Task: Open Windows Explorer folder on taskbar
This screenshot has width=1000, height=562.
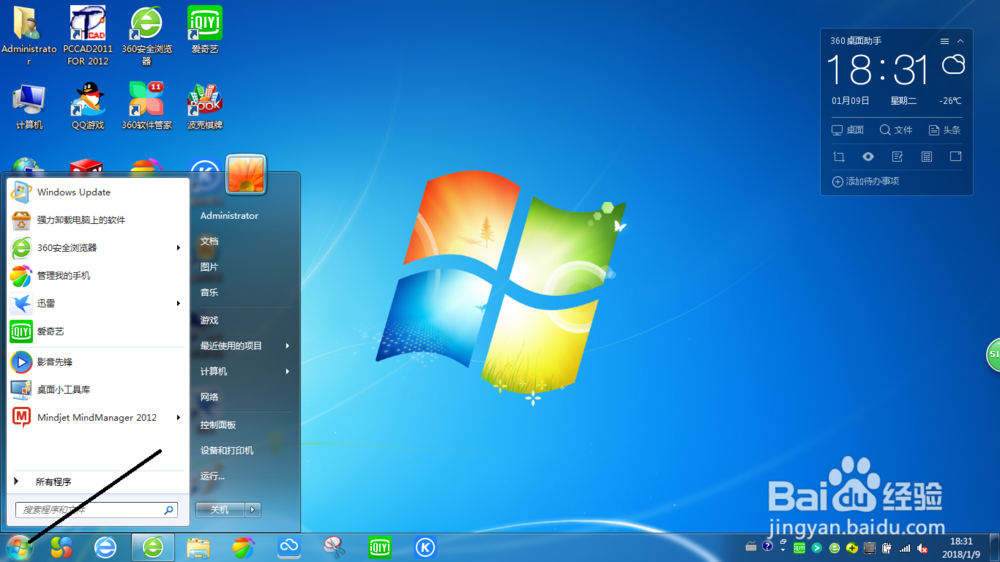Action: coord(198,547)
